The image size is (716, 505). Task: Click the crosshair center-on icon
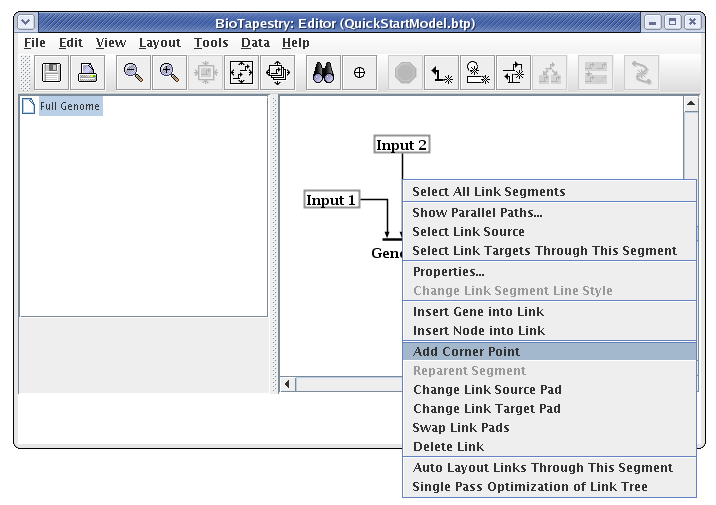(359, 73)
